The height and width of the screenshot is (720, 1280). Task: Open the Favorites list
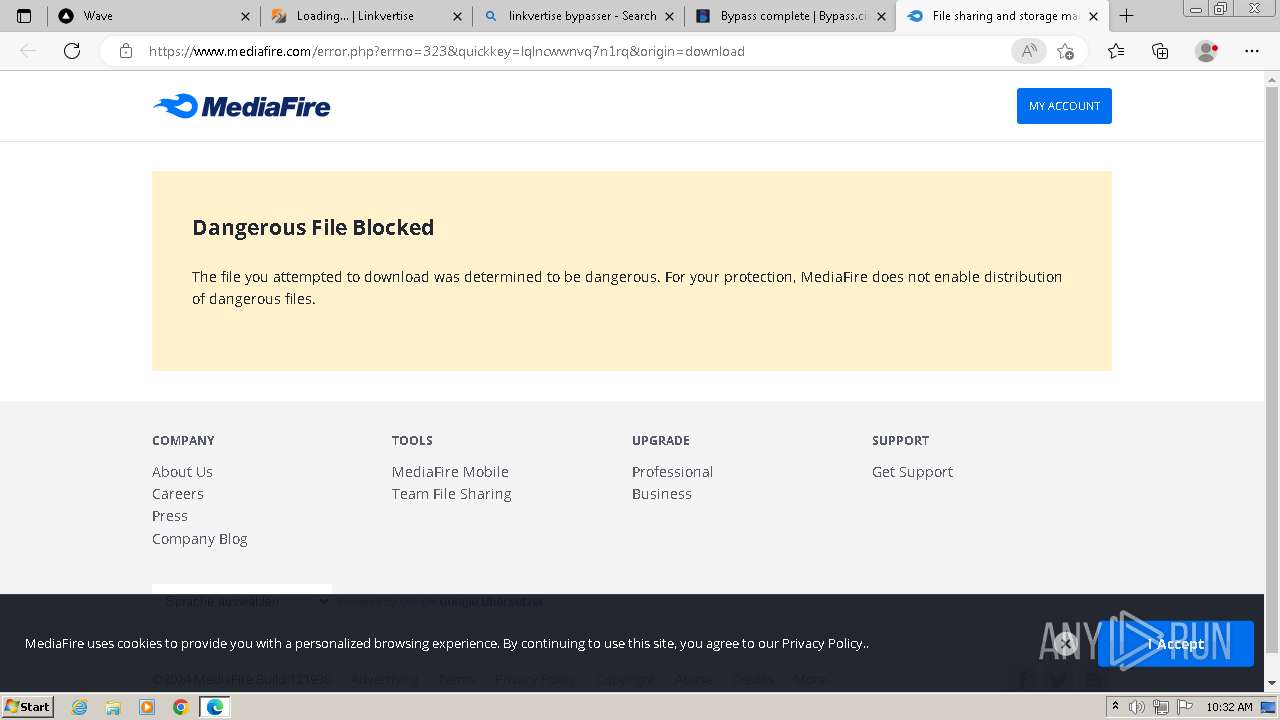(1116, 51)
